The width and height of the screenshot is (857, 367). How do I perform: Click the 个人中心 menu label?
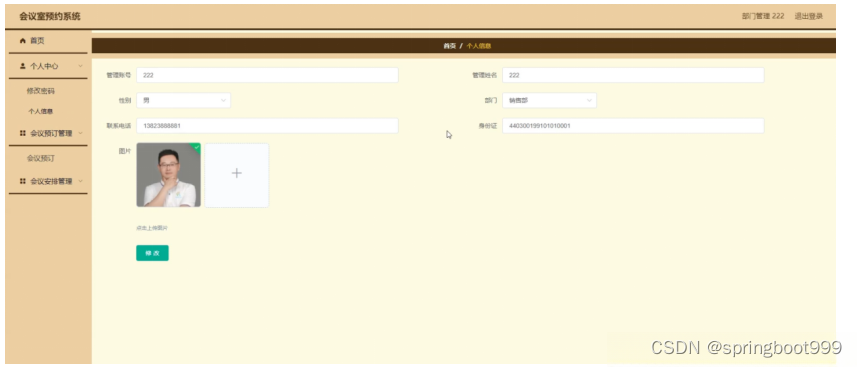click(44, 66)
